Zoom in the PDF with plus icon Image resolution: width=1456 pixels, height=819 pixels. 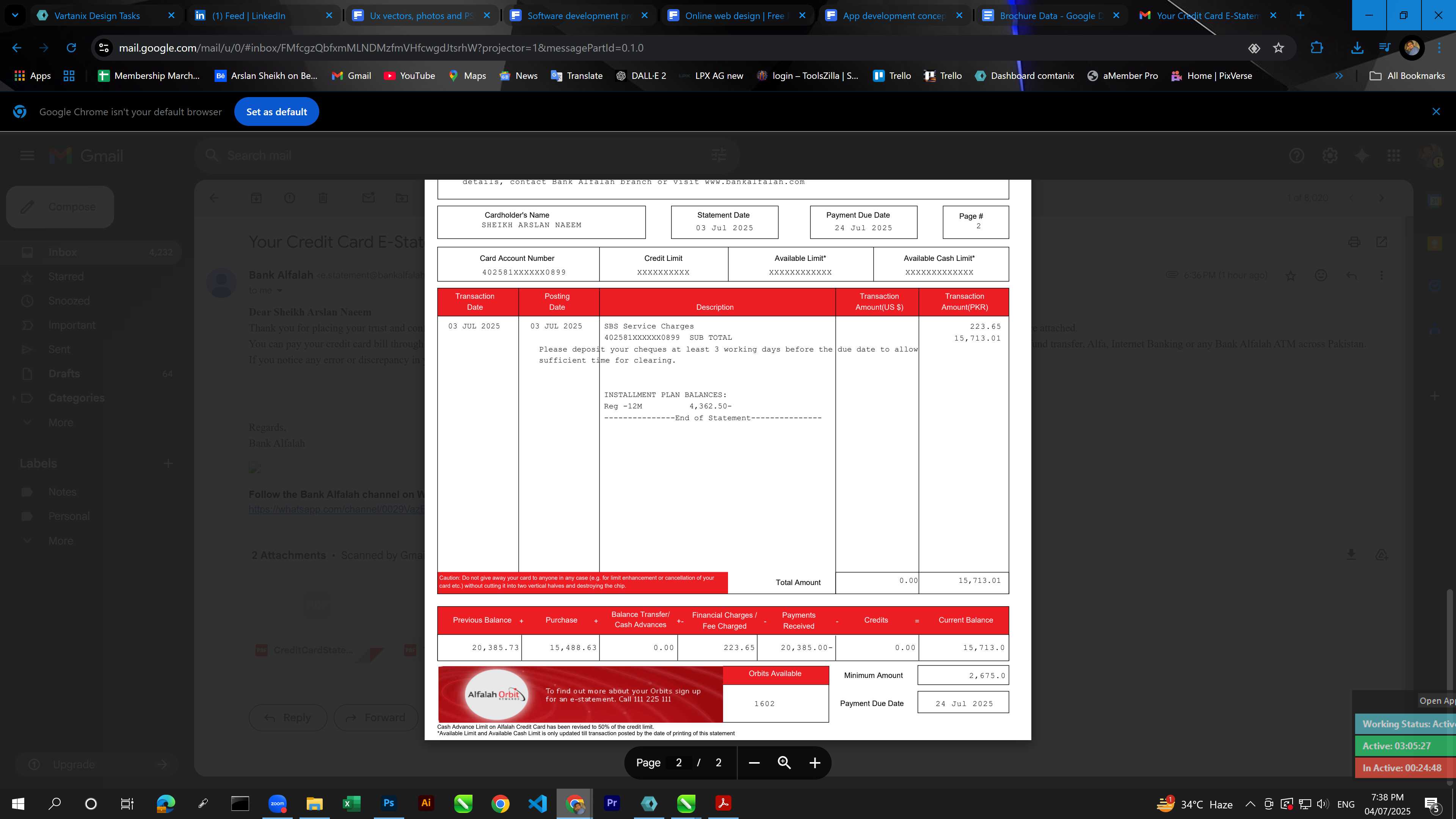[x=814, y=763]
